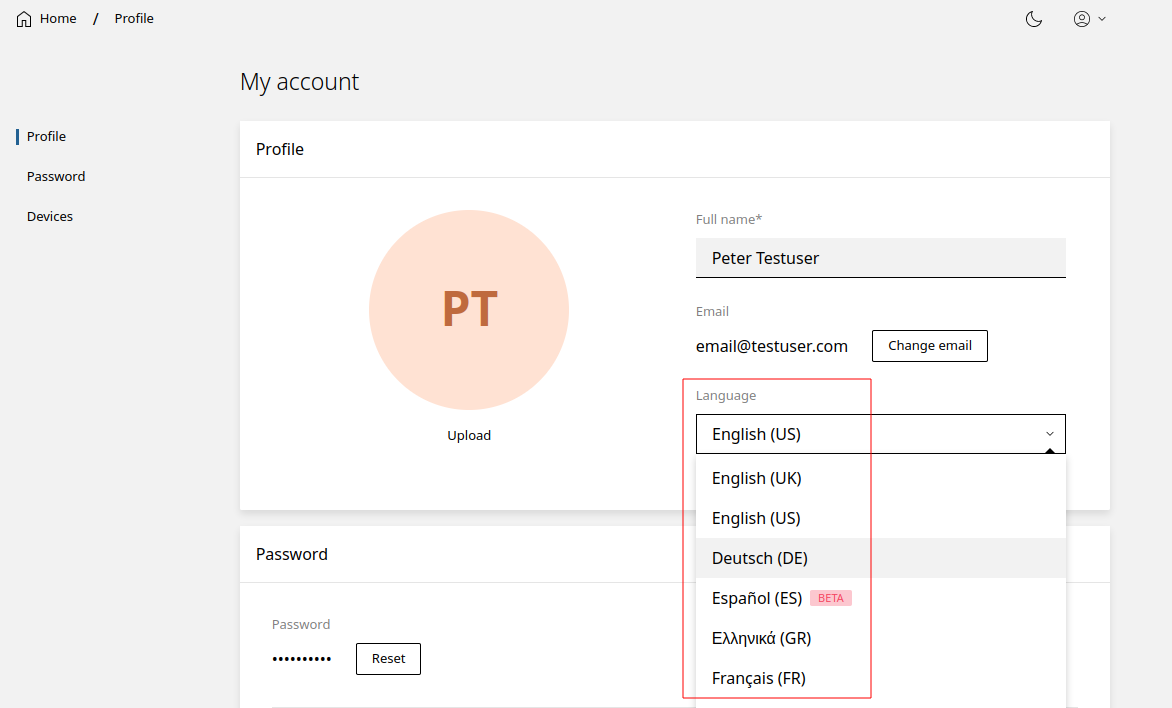
Task: Open the Devices sidebar section
Action: tap(50, 217)
